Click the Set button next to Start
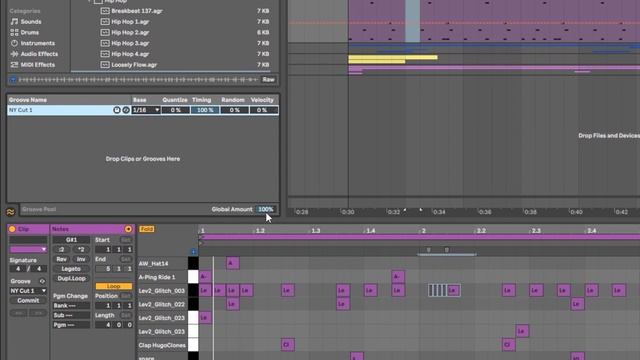The image size is (640, 360). [126, 240]
